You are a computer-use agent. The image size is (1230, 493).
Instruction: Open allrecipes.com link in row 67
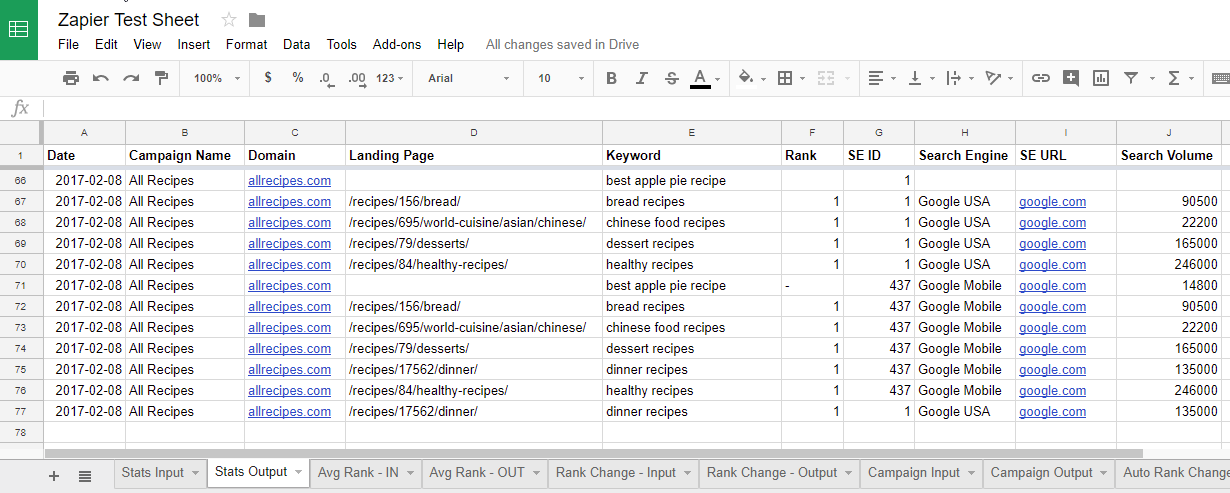(x=289, y=202)
